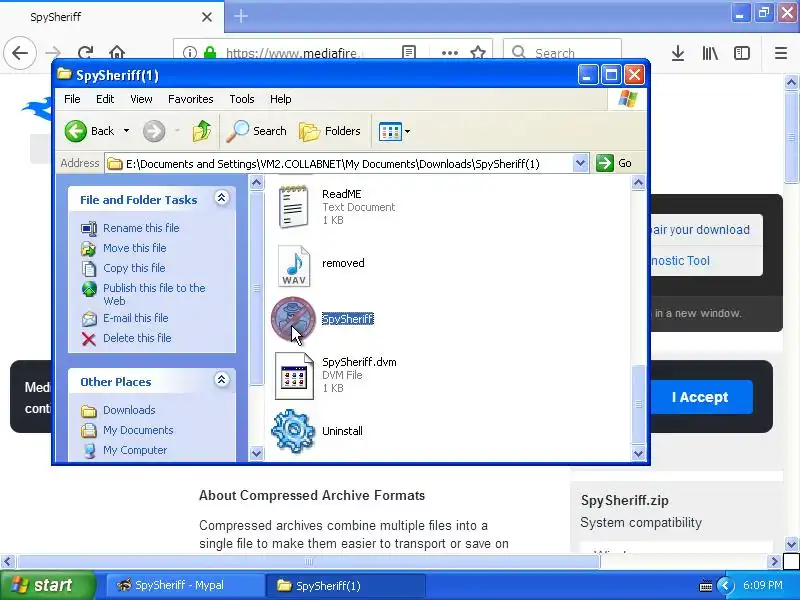Click Rename this file task
Screen dimensions: 800x600
point(141,228)
